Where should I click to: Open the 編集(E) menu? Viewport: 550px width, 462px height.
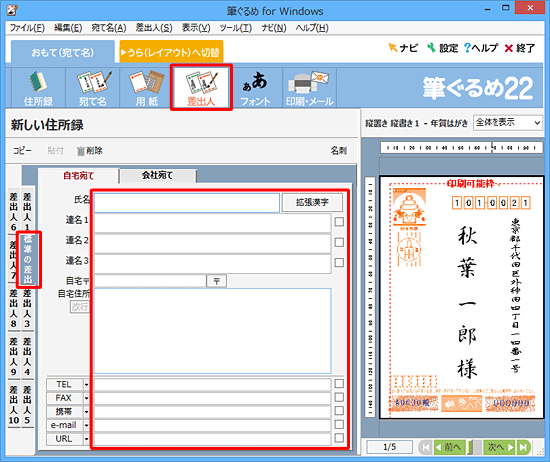pos(68,28)
